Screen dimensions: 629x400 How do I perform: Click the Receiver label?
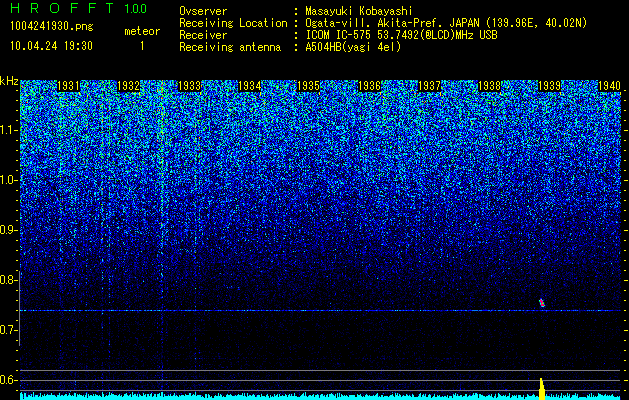pyautogui.click(x=203, y=35)
